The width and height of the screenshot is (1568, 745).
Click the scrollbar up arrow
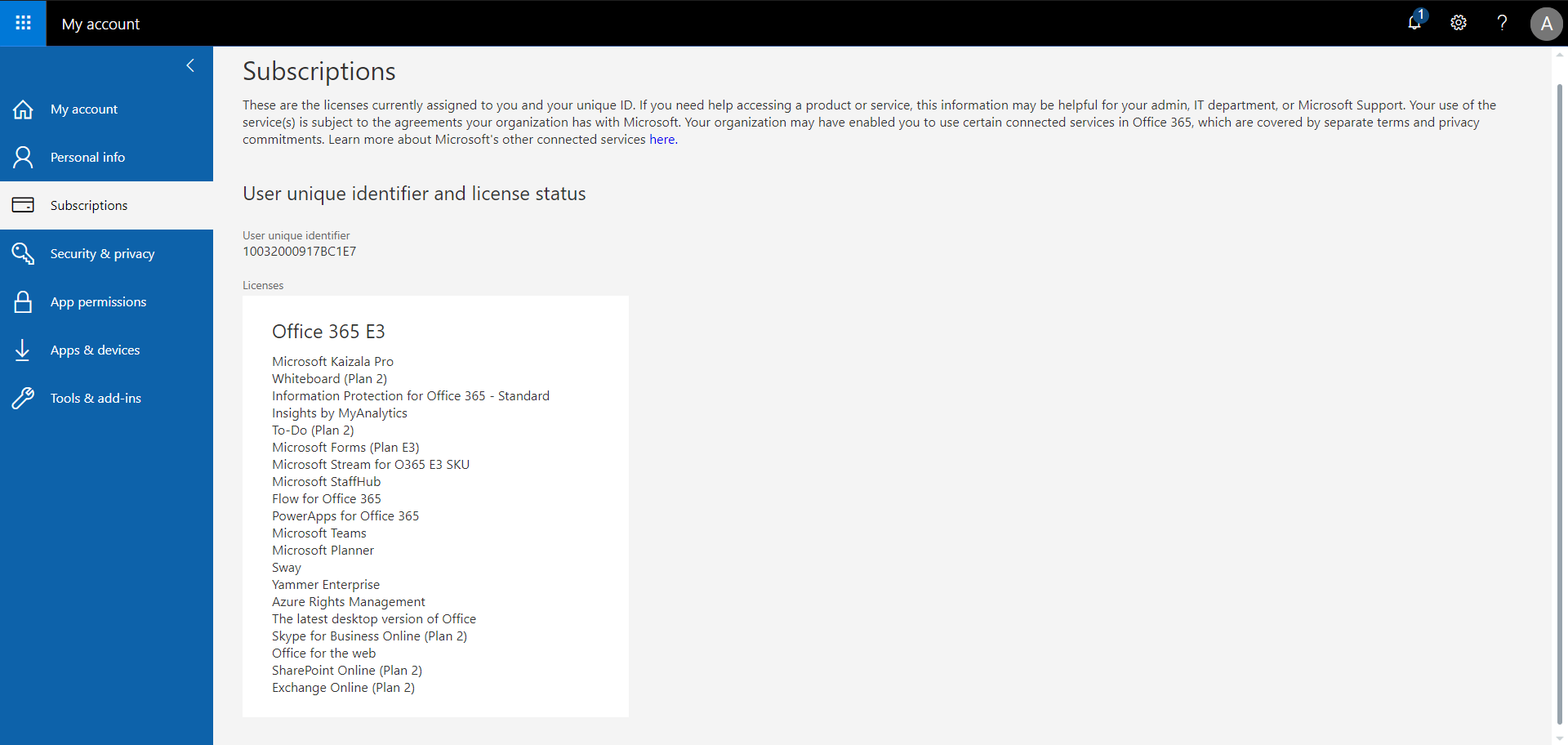tap(1560, 55)
